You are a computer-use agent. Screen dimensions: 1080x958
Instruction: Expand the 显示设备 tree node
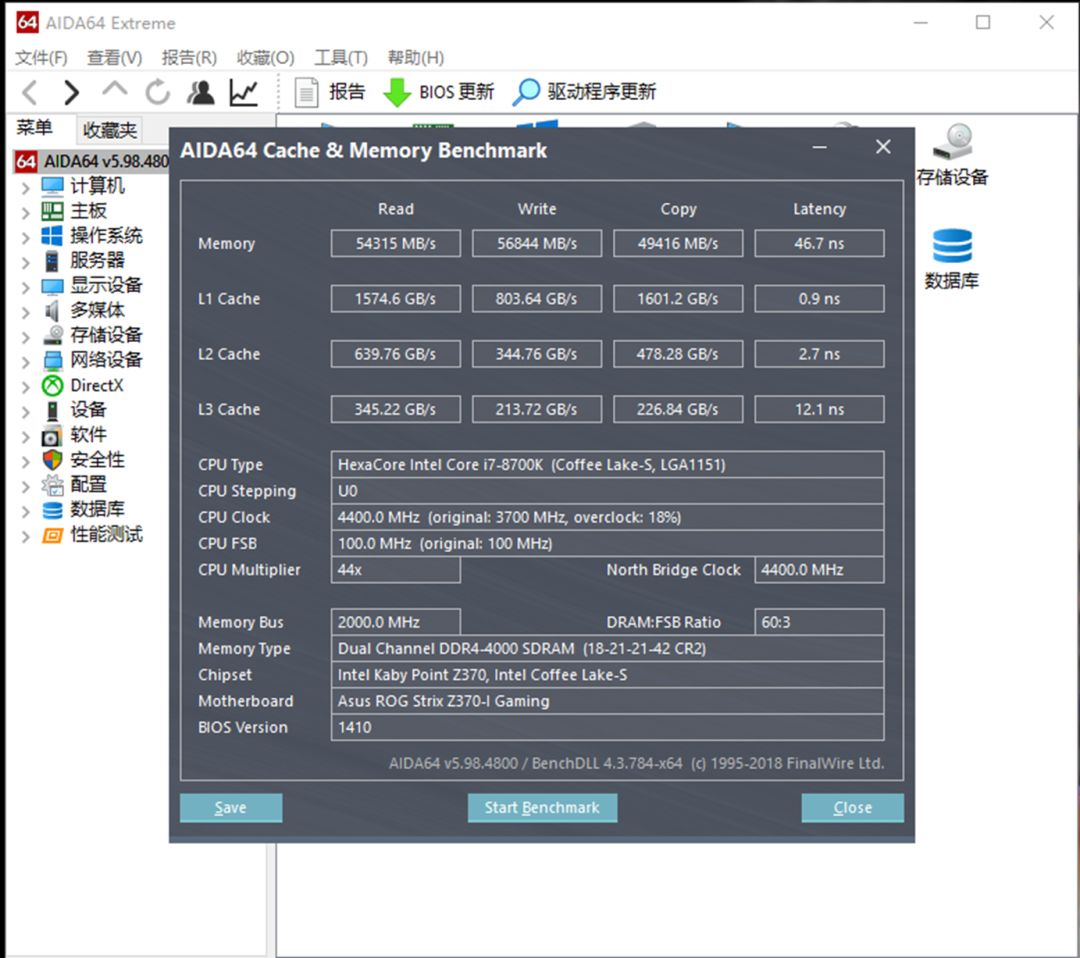25,287
